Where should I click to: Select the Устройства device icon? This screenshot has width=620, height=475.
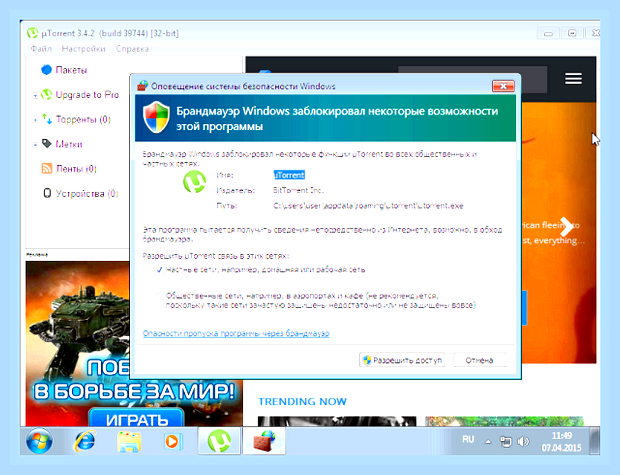click(x=47, y=193)
